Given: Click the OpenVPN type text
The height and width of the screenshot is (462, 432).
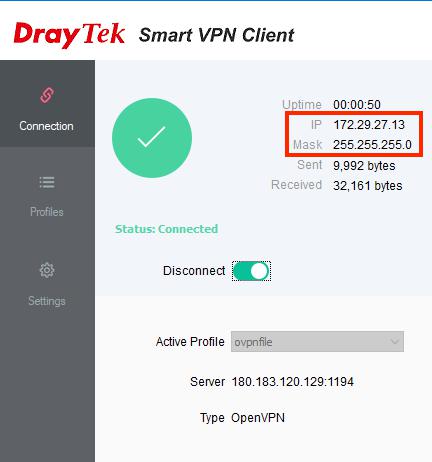Looking at the screenshot, I should (258, 418).
